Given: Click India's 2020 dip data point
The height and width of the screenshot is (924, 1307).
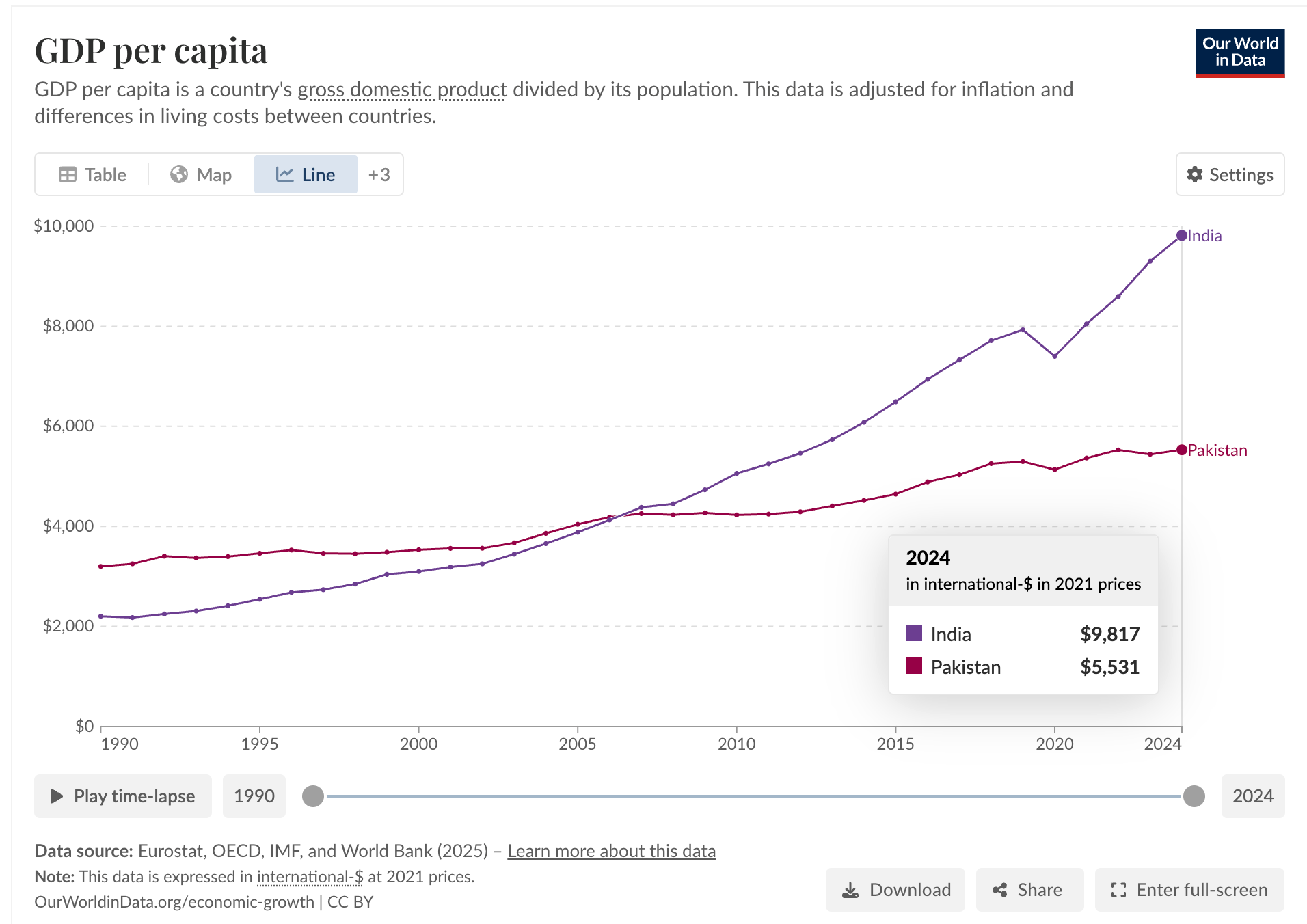Looking at the screenshot, I should tap(1055, 356).
